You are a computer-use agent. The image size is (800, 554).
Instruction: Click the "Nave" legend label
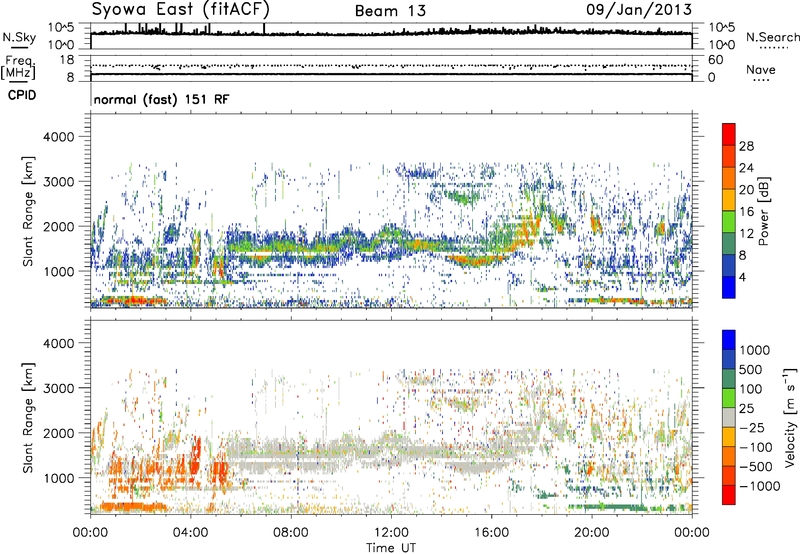pyautogui.click(x=761, y=70)
